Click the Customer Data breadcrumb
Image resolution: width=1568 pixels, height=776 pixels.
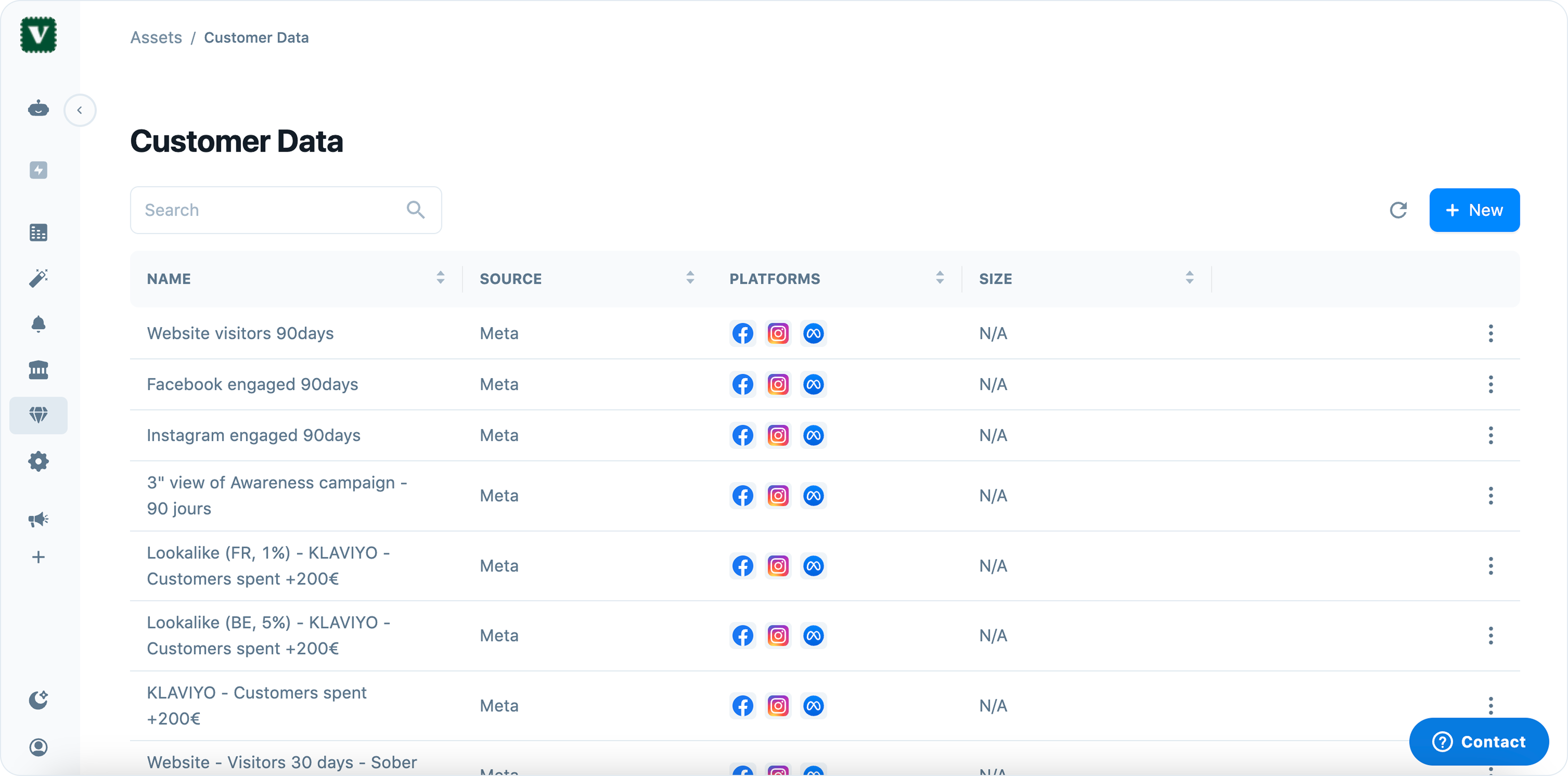[x=256, y=38]
